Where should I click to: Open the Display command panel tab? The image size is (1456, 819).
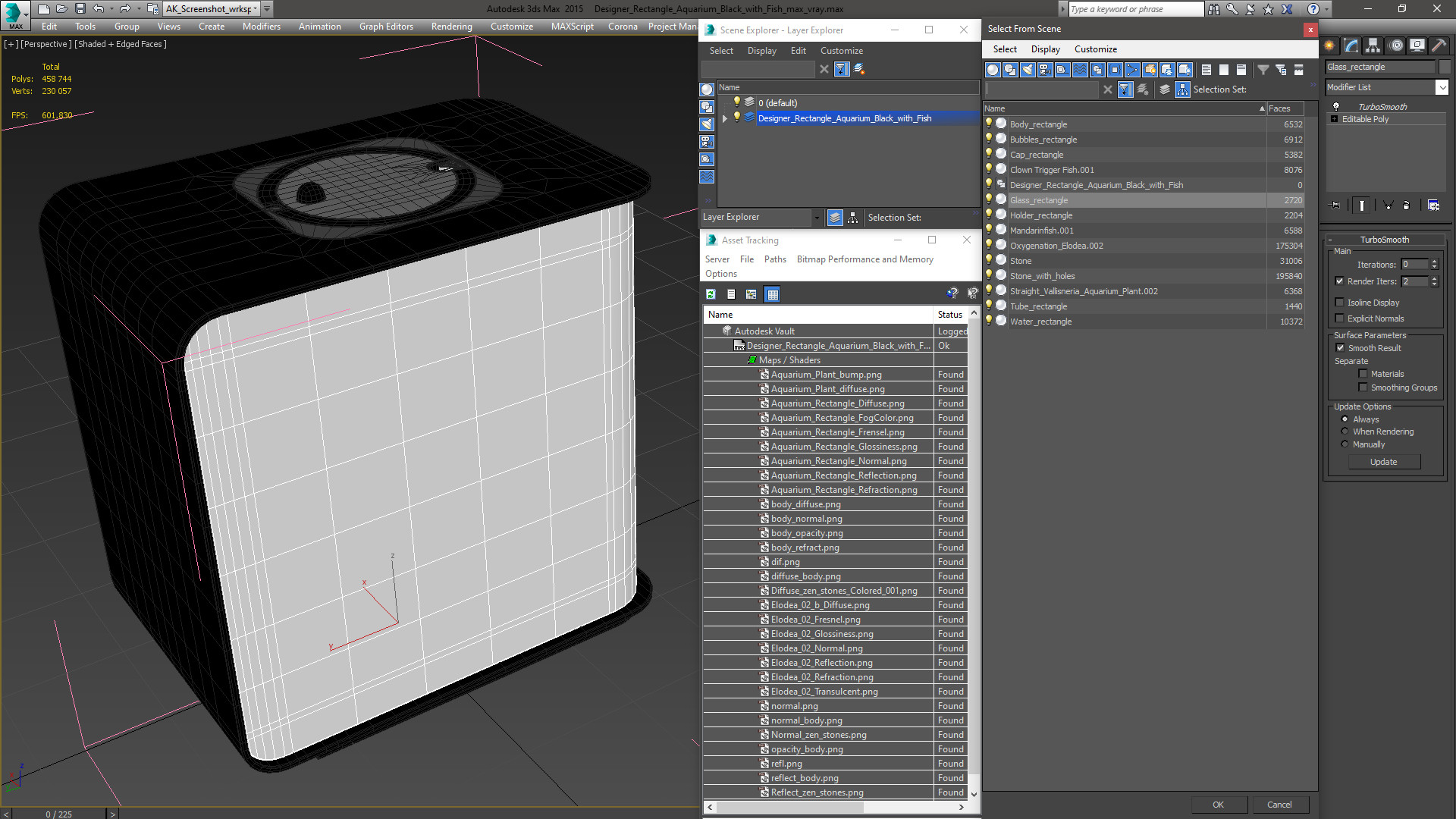tap(1417, 45)
